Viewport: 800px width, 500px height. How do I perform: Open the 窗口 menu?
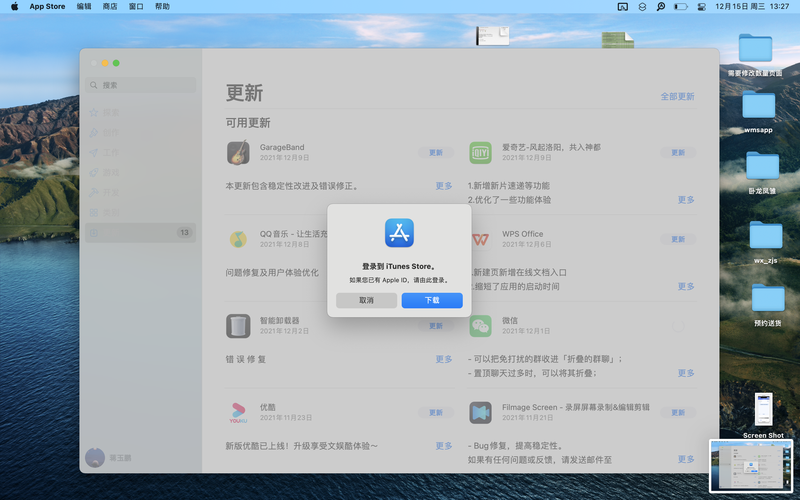coord(136,6)
